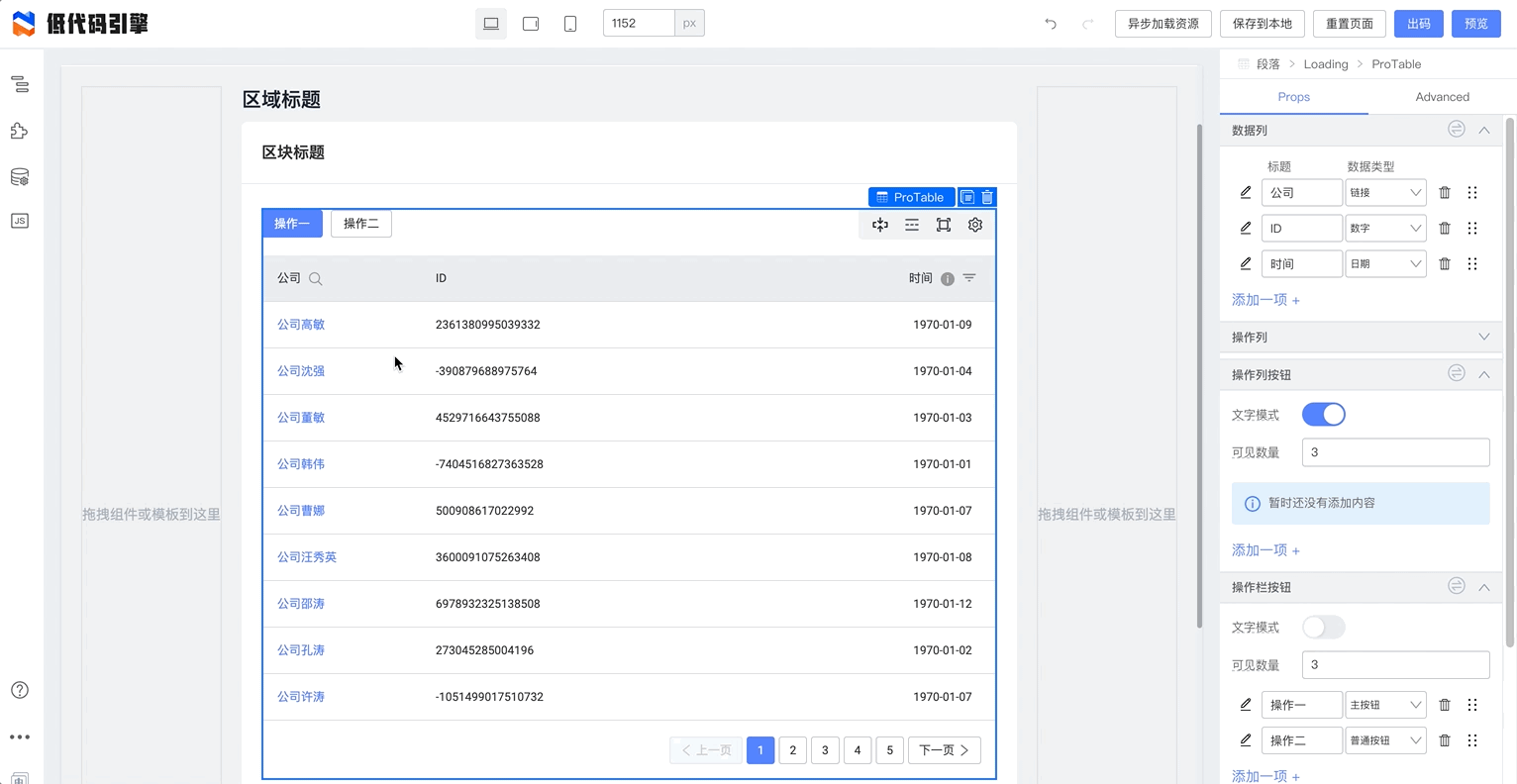Viewport: 1517px width, 784px height.
Task: Click the 时间 column title input field
Action: click(1302, 263)
